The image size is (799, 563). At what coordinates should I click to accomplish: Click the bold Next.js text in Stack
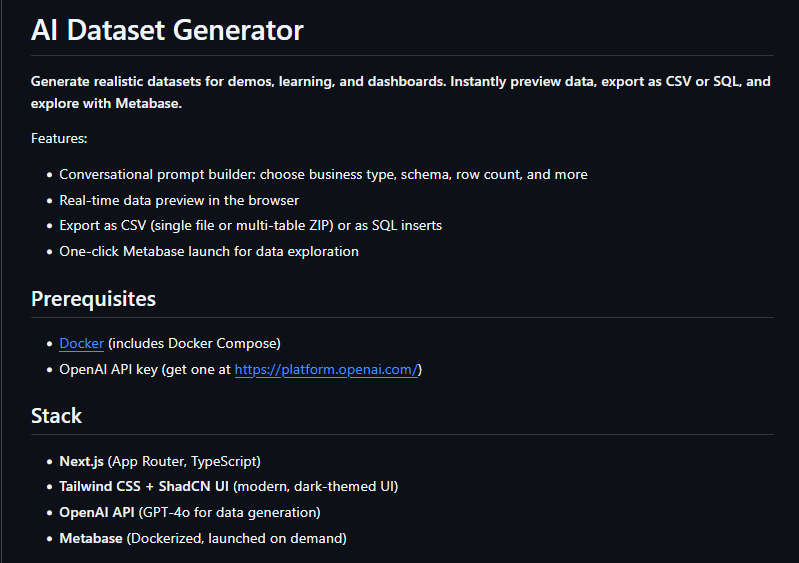point(82,462)
